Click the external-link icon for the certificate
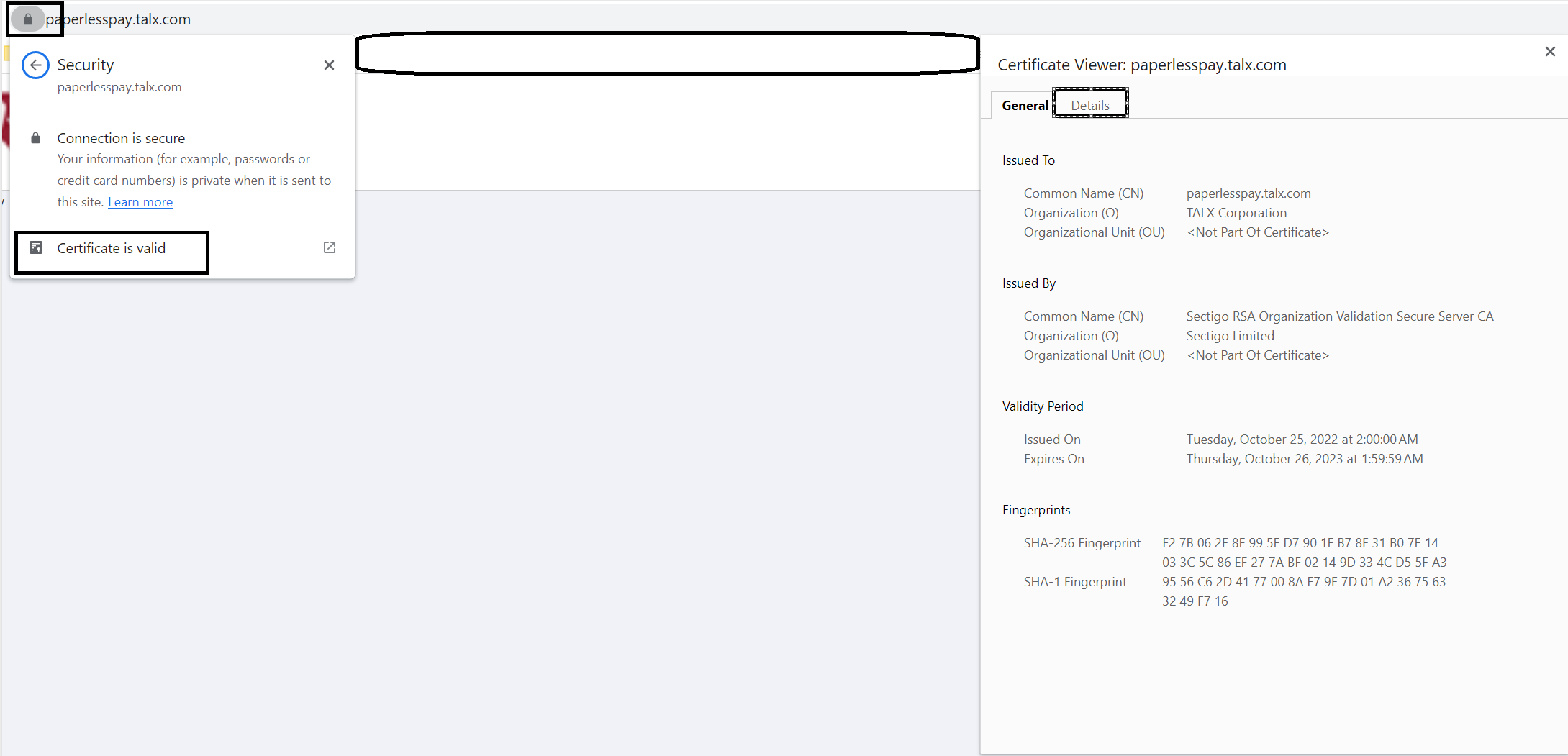Viewport: 1568px width, 756px height. click(x=330, y=247)
